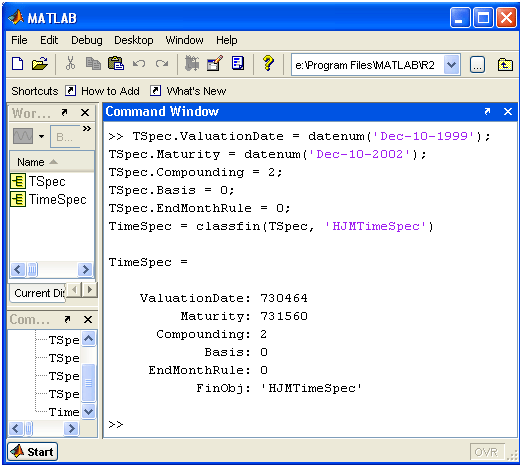Screen dimensions: 522x467
Task: Undock the Workspace panel
Action: 64,112
